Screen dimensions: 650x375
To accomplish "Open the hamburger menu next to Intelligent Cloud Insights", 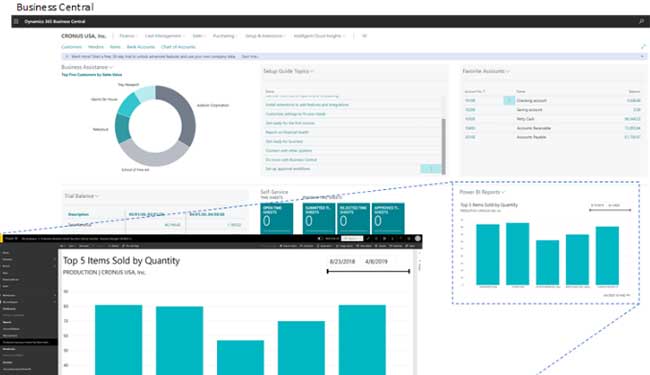I will [364, 36].
